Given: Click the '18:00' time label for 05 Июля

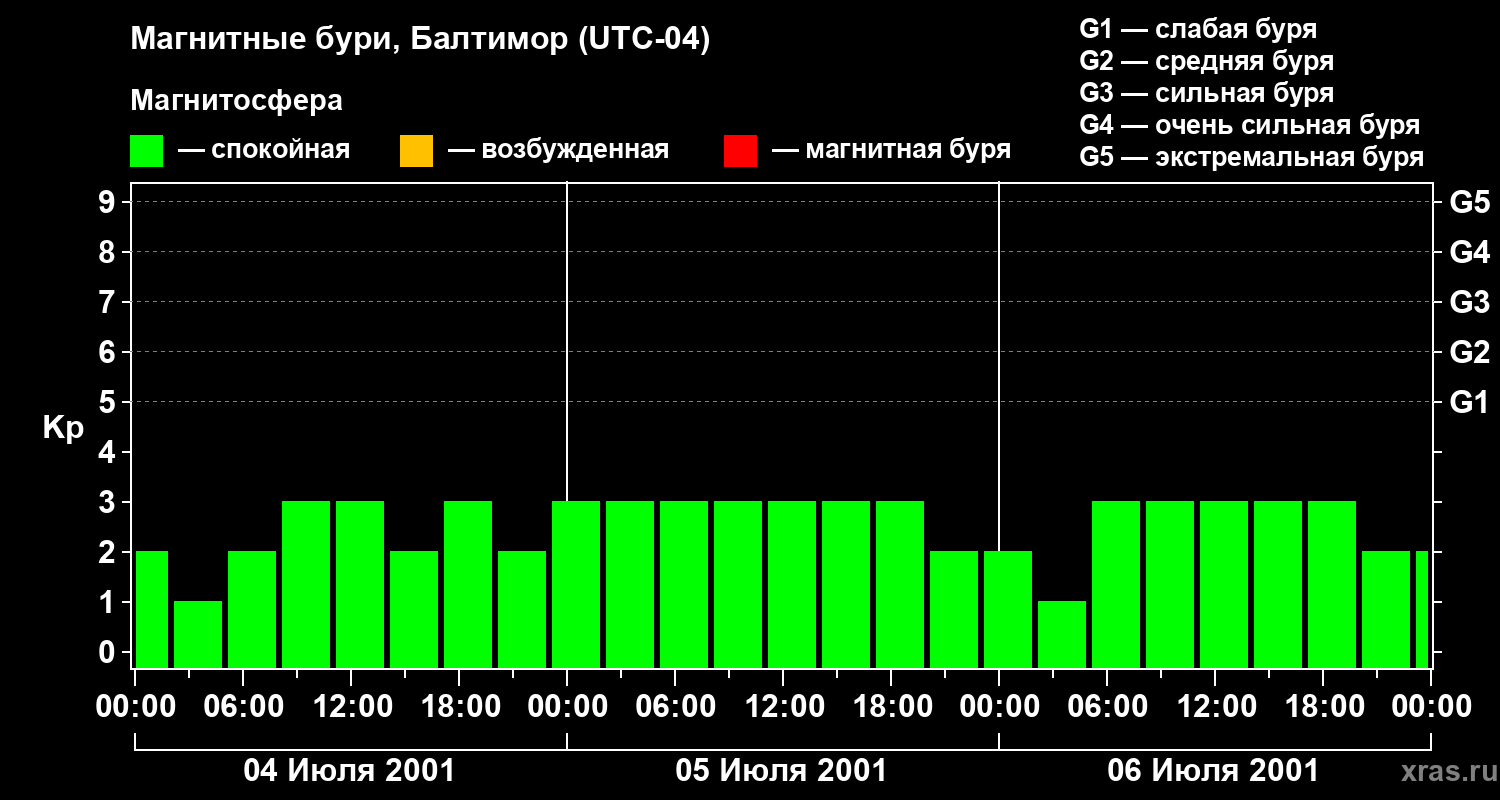Looking at the screenshot, I should pos(891,707).
